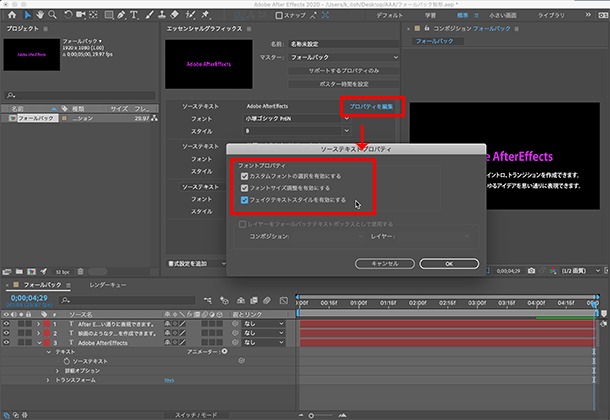This screenshot has height=420, width=610.
Task: Switch to the ライブラリ workspace
Action: point(551,15)
